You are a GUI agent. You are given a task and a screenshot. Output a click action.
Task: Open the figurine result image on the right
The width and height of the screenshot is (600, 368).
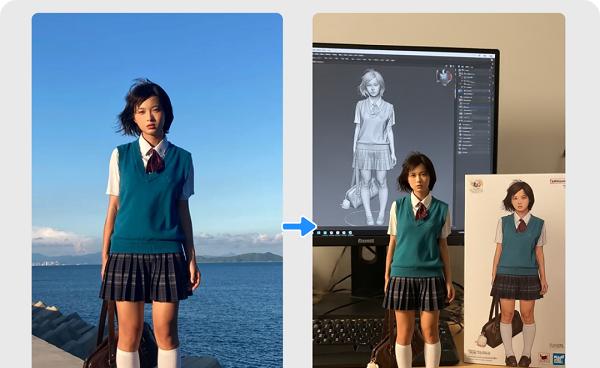pyautogui.click(x=439, y=191)
